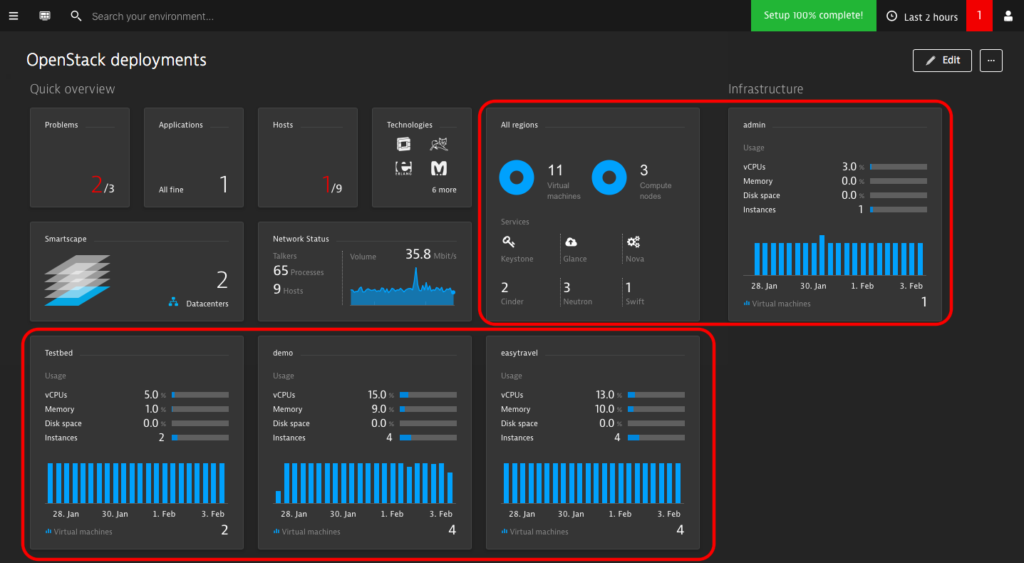
Task: Open the dashboards icon in top bar
Action: (44, 16)
